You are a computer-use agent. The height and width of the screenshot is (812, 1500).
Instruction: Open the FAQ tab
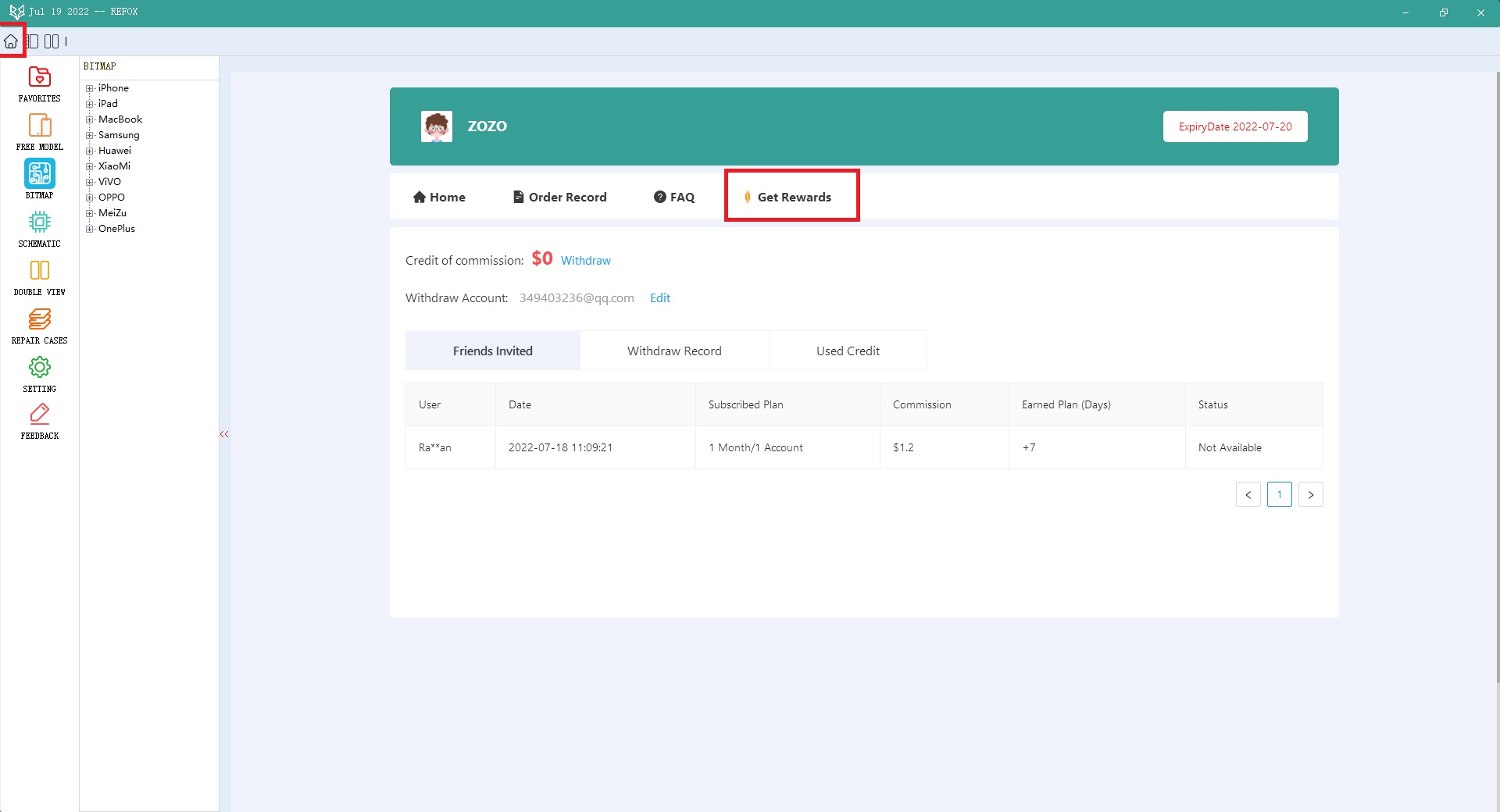tap(674, 197)
